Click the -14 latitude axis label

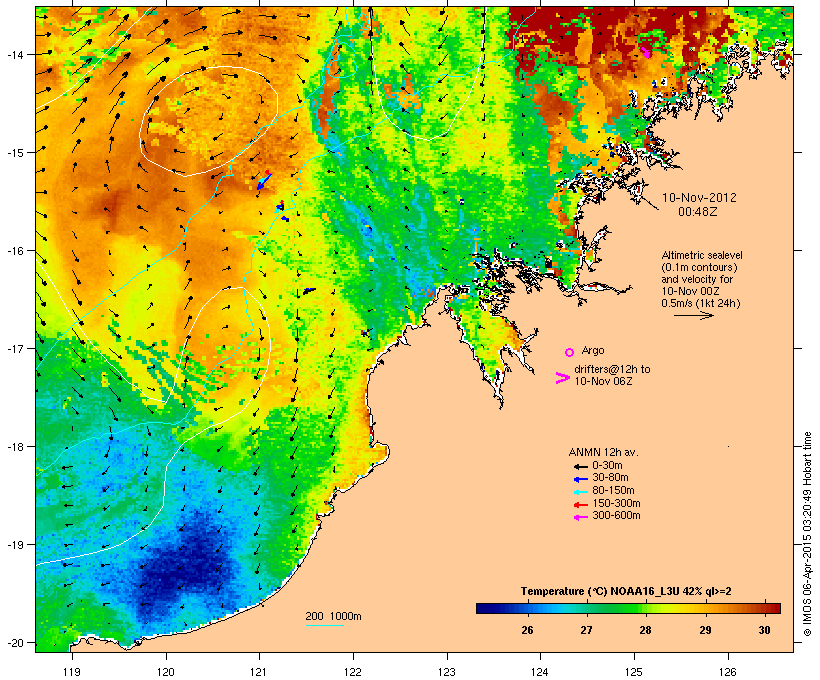(15, 54)
